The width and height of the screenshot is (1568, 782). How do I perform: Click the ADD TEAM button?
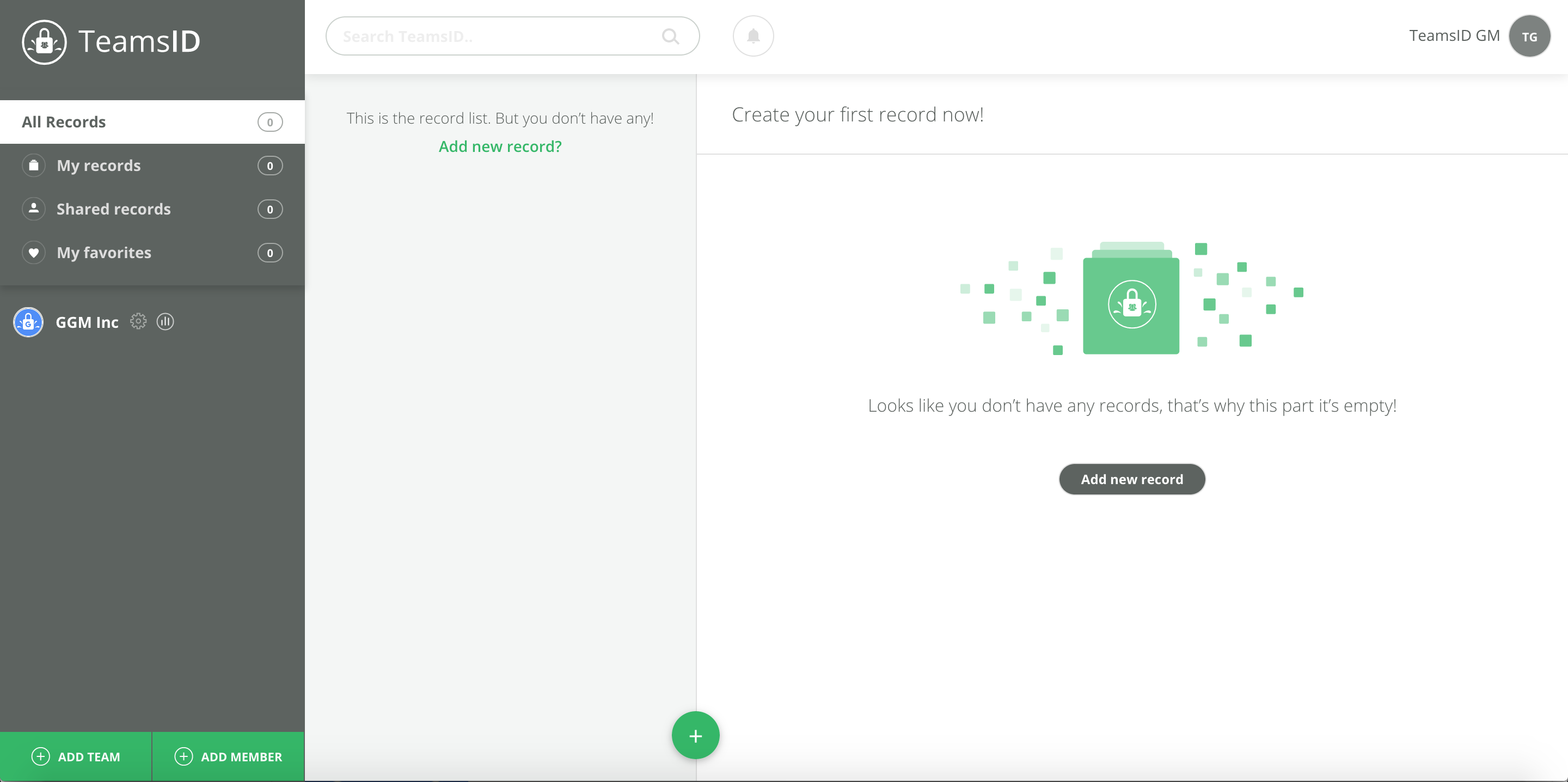[75, 756]
